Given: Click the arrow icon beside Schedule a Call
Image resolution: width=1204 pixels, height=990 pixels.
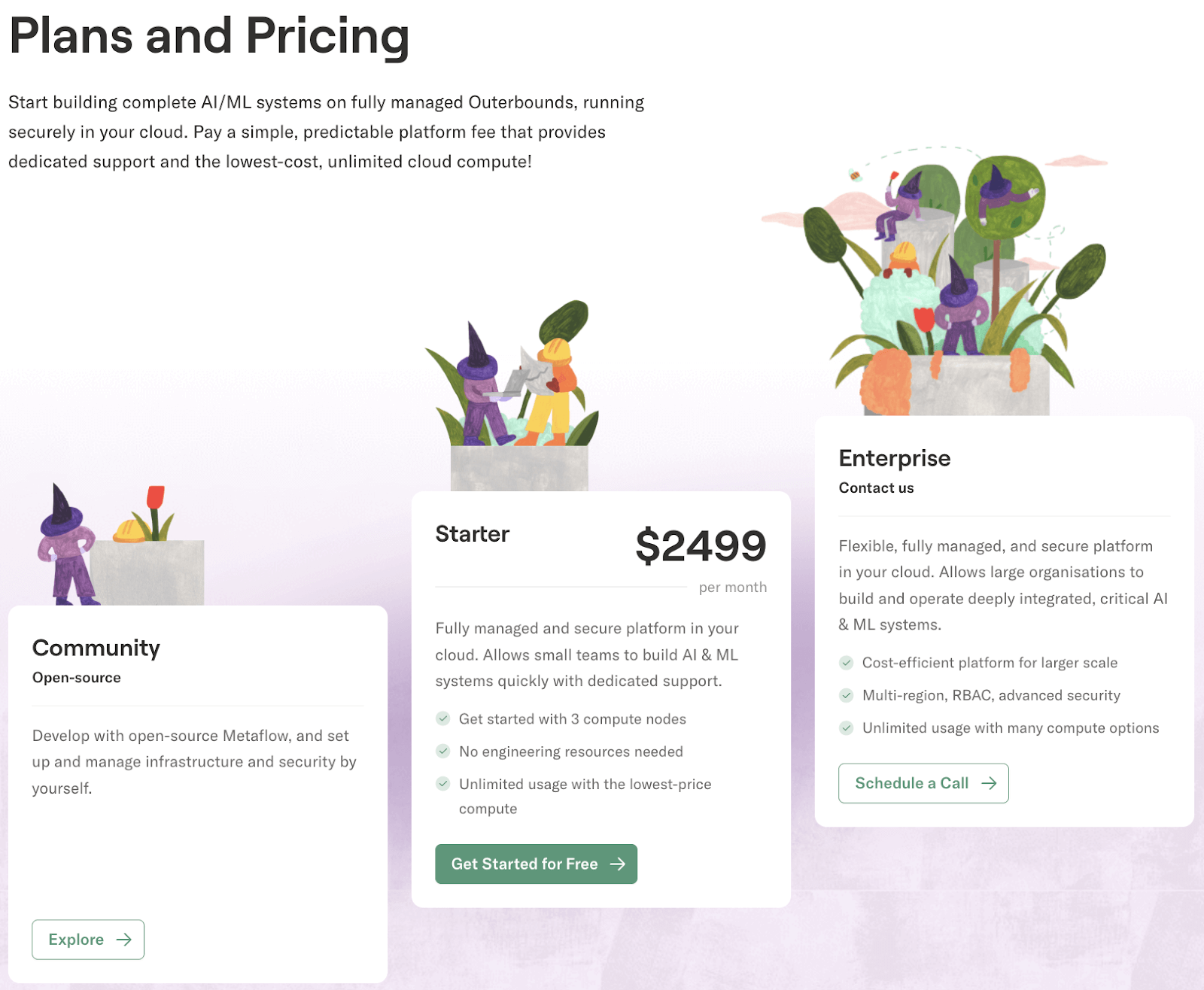Looking at the screenshot, I should click(x=990, y=783).
